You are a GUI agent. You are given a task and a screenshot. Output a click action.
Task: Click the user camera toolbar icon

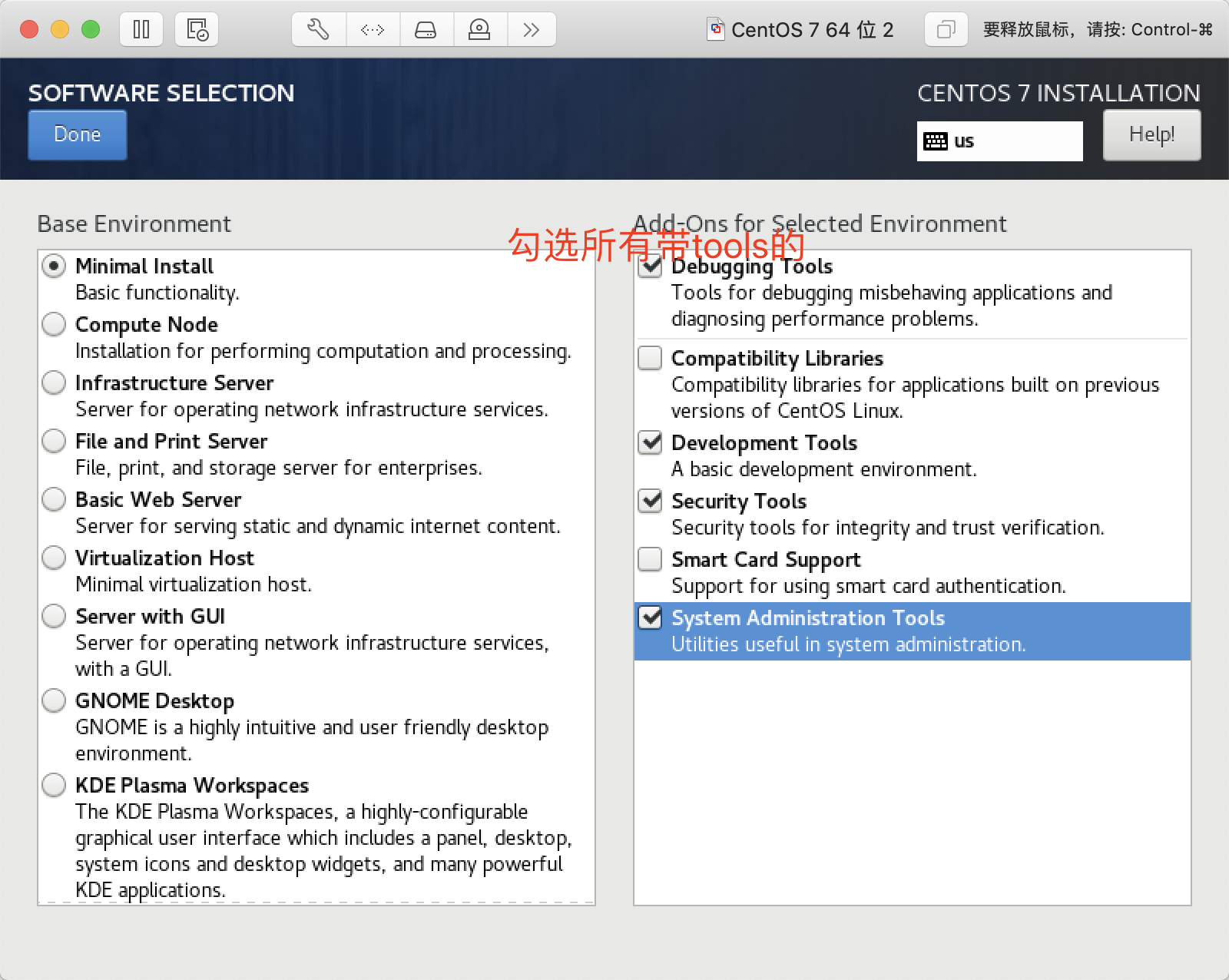[x=479, y=30]
